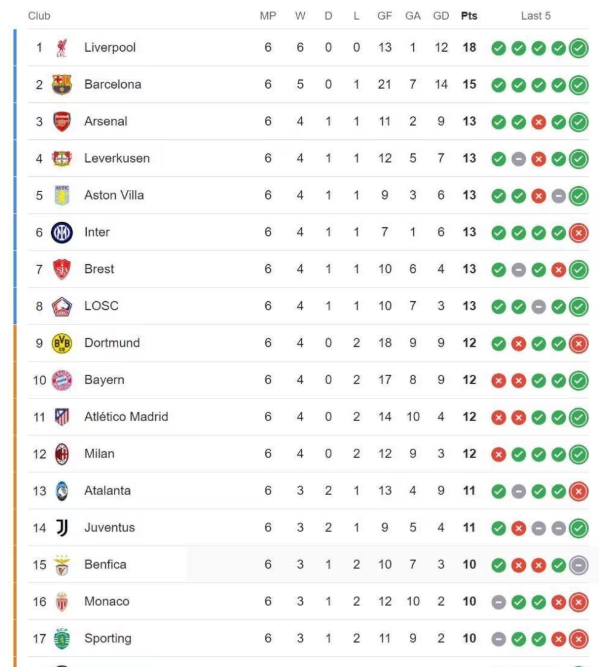Select the Juventus J logo
The height and width of the screenshot is (667, 601).
(62, 528)
